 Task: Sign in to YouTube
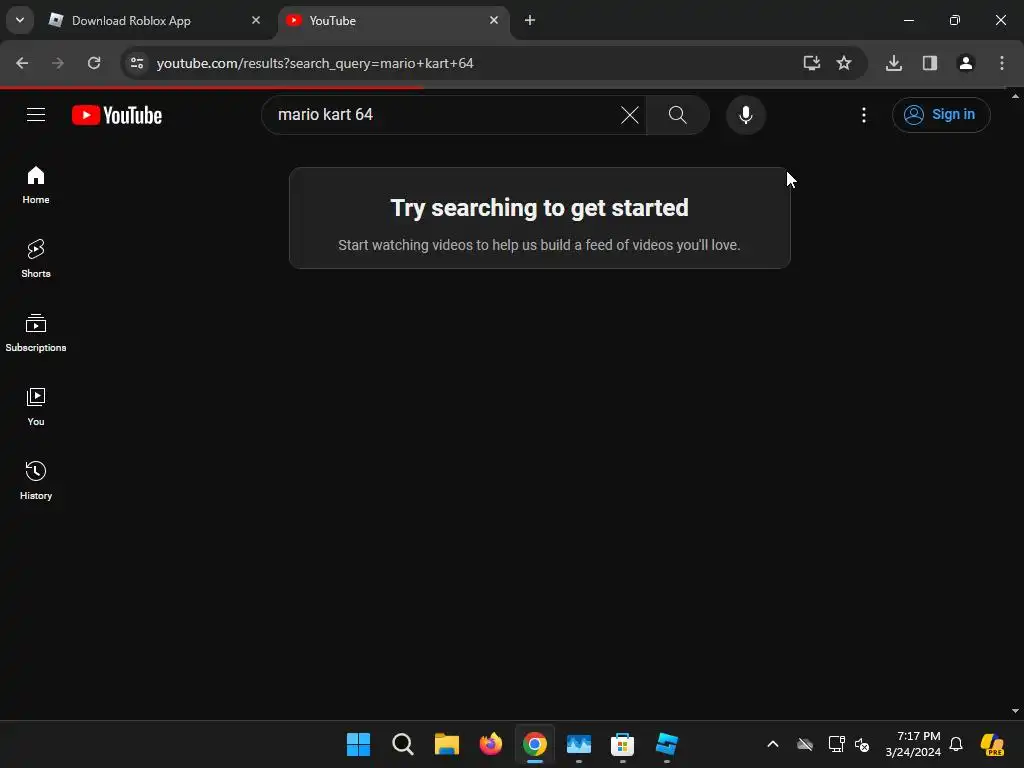[x=941, y=115]
